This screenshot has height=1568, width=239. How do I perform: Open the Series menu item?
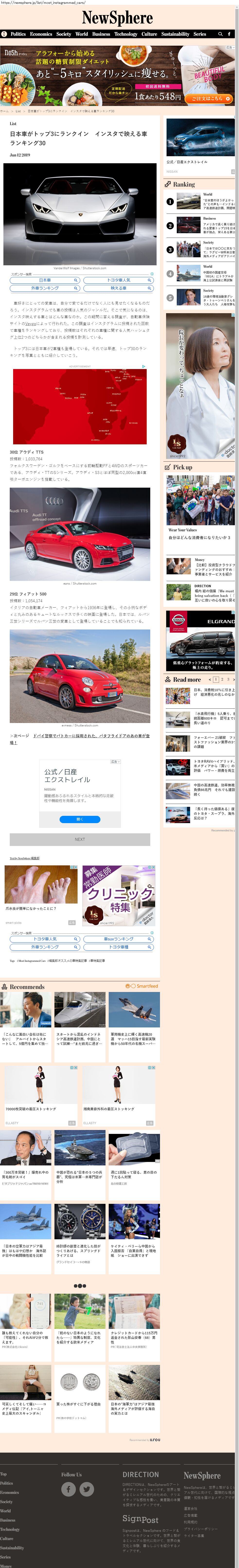(200, 34)
